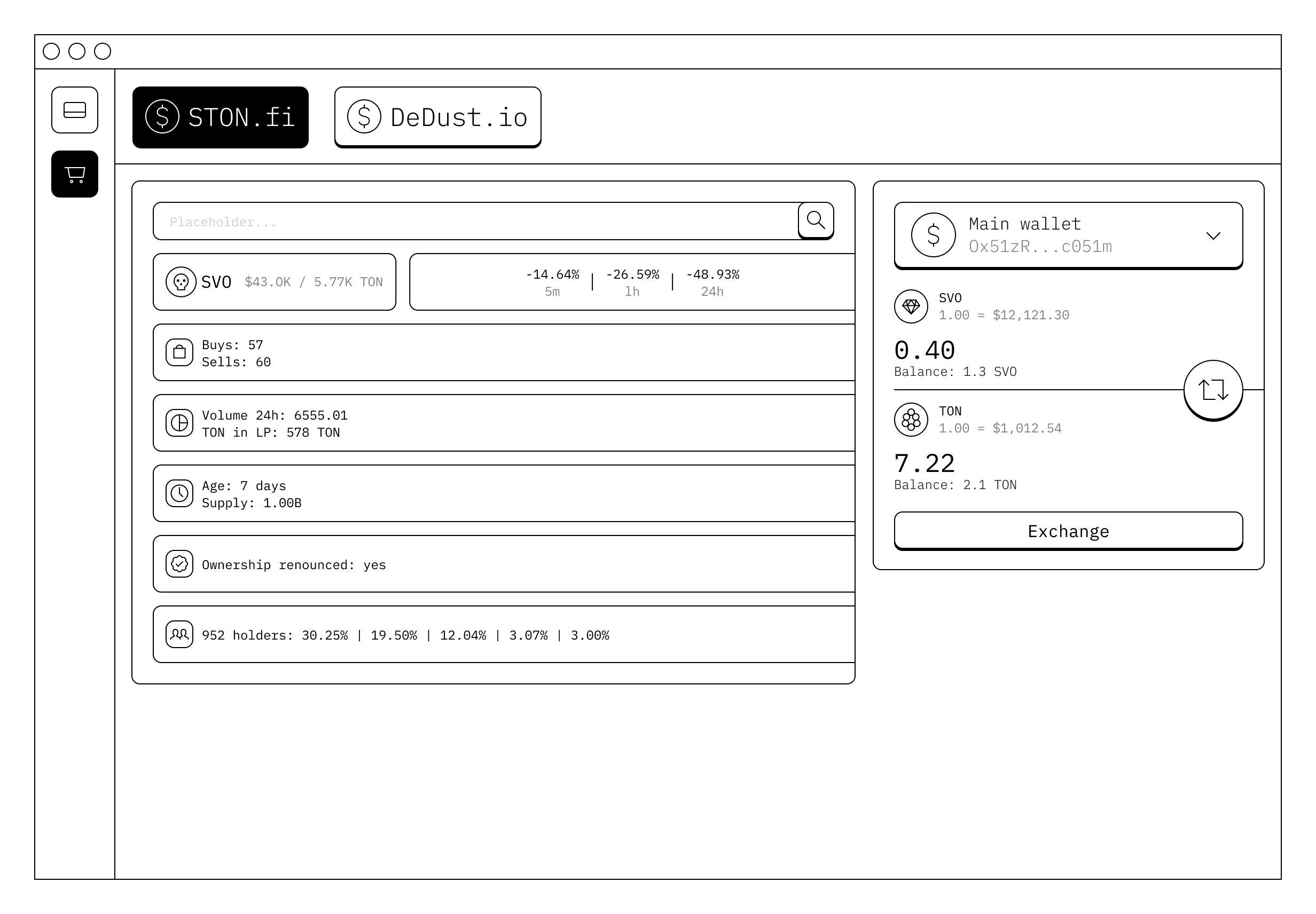Click the diamond SVO token icon in wallet panel
Image resolution: width=1316 pixels, height=914 pixels.
click(x=911, y=306)
